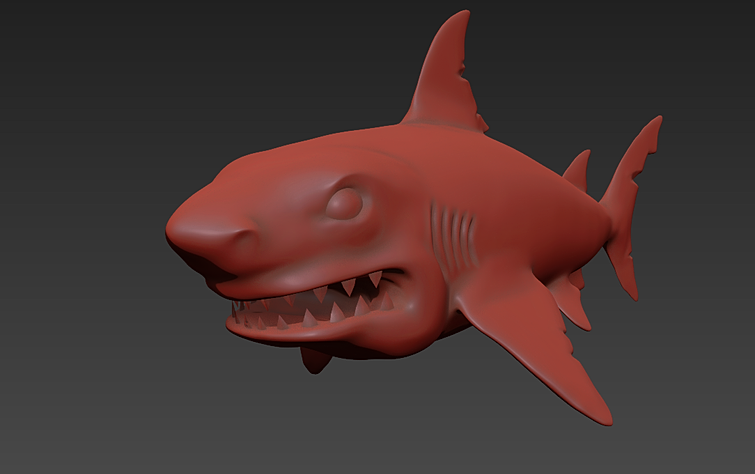Click the shark's tail fin
The image size is (755, 474).
631,207
